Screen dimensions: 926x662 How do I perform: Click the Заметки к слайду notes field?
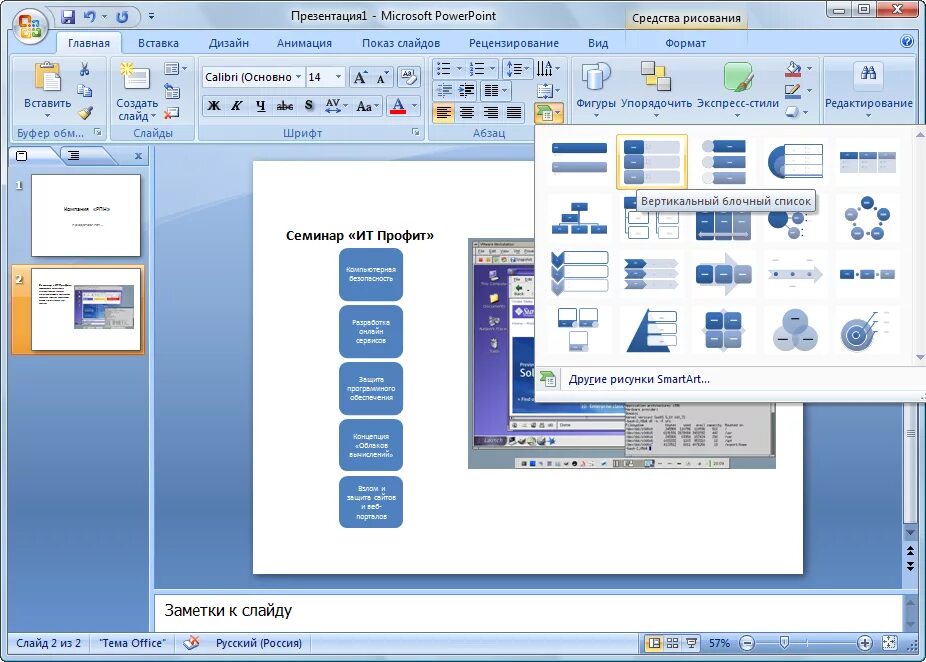pos(528,611)
